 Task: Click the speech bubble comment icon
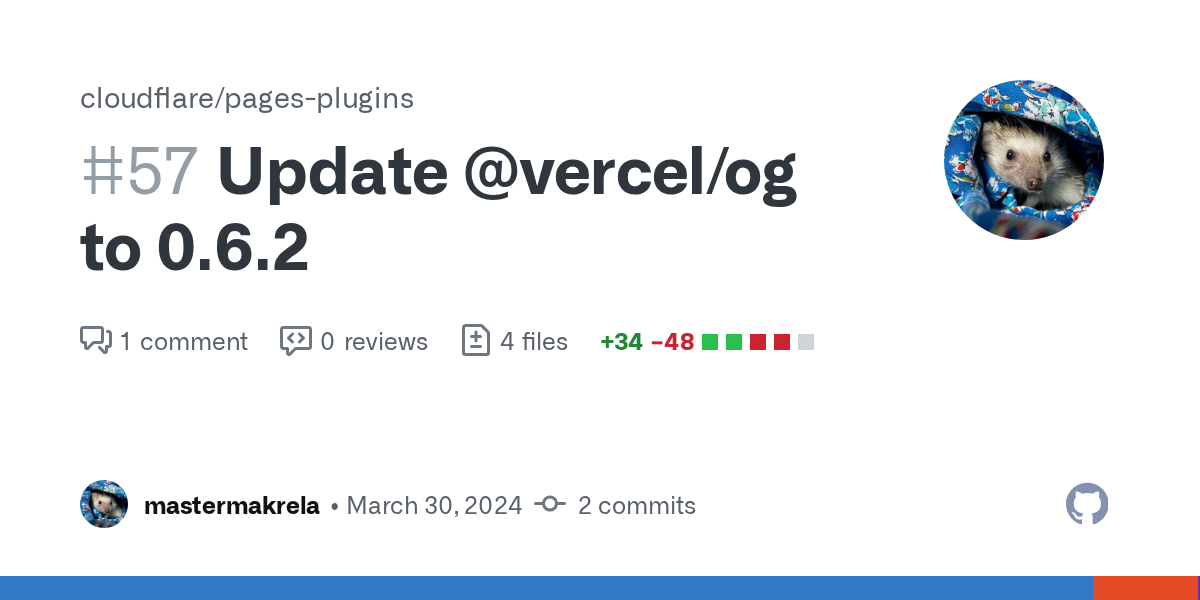(95, 340)
